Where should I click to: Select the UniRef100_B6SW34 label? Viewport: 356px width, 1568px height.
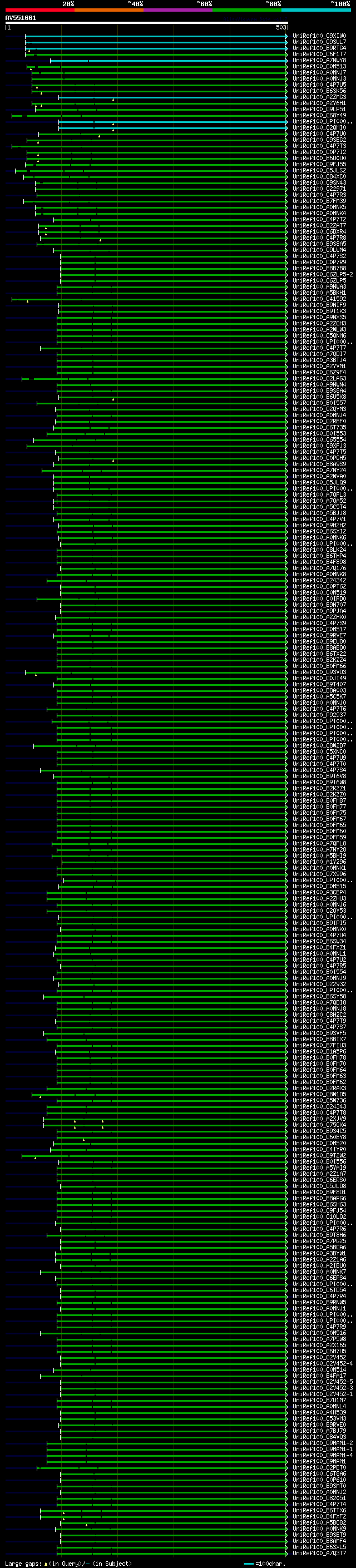point(319,942)
